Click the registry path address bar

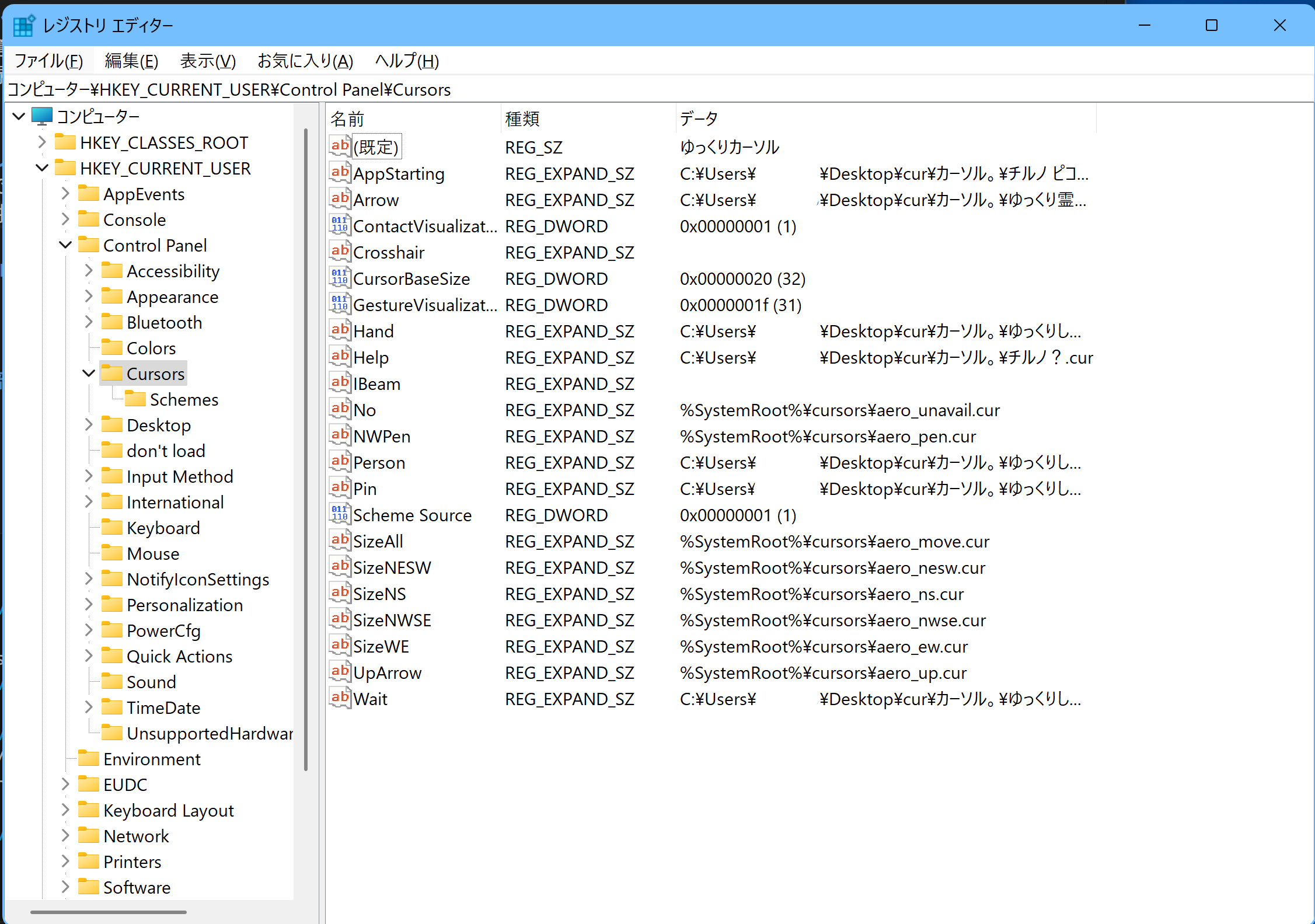point(658,89)
